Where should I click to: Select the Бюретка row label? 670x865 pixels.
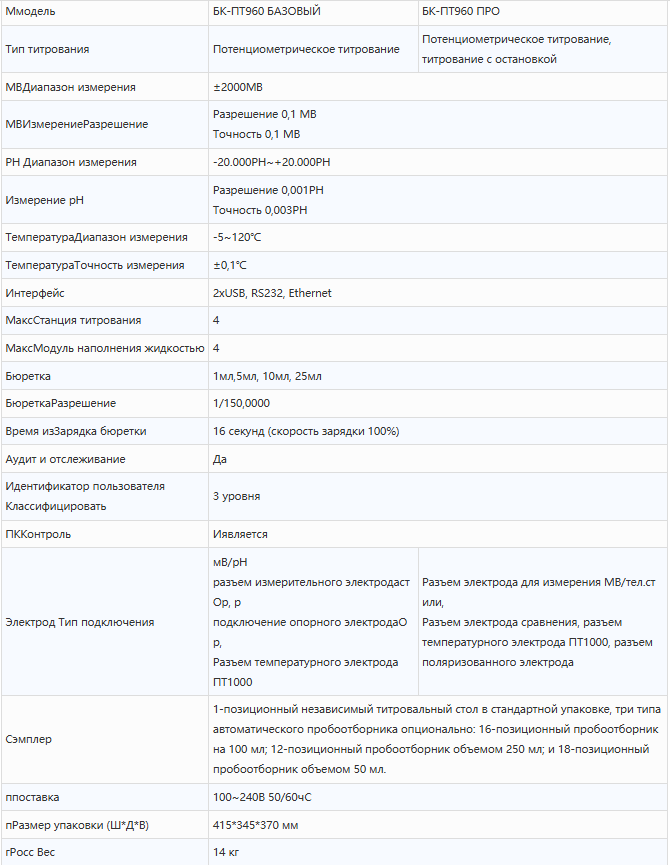(x=28, y=376)
